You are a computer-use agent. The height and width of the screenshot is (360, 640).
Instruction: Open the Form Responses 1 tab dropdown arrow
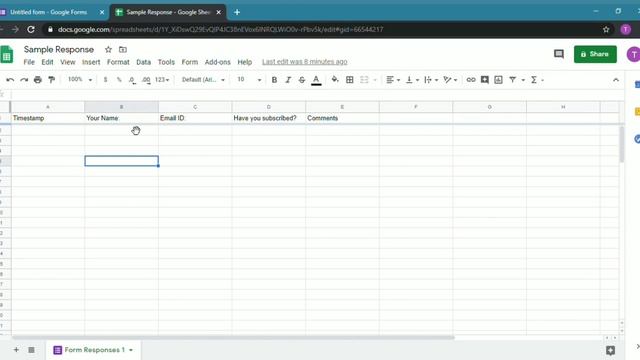(x=131, y=350)
